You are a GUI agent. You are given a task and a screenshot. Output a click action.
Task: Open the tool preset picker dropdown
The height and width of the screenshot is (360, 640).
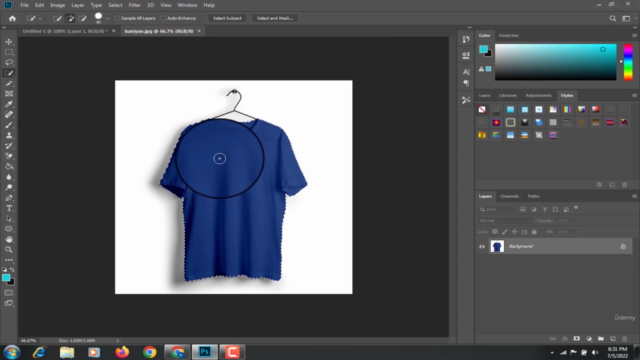pyautogui.click(x=40, y=18)
